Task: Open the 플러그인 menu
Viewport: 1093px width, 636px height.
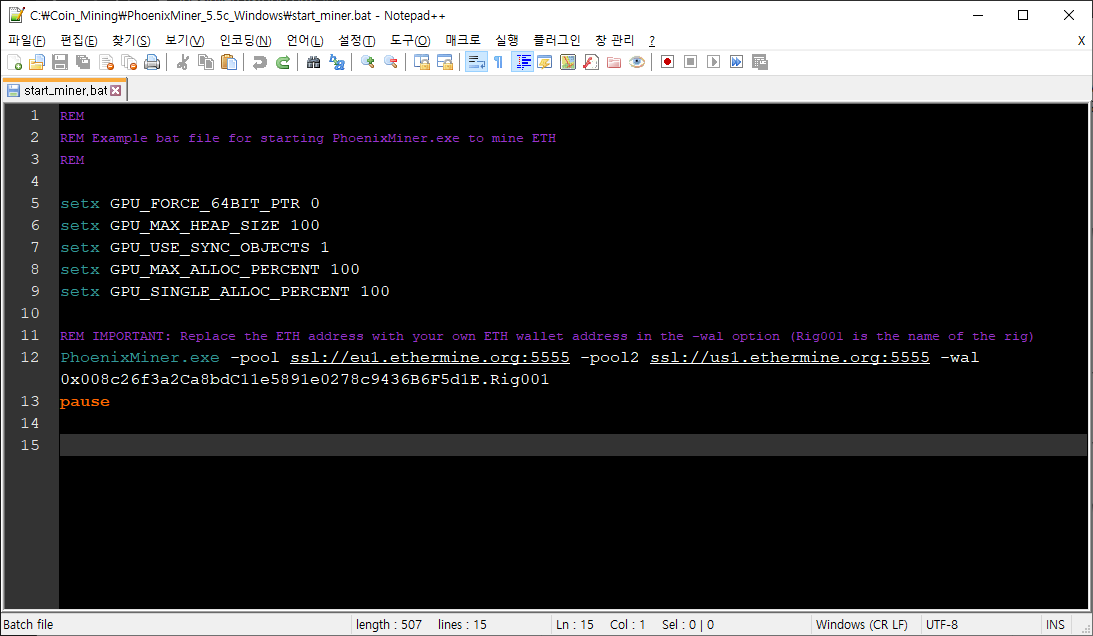Action: pos(556,40)
